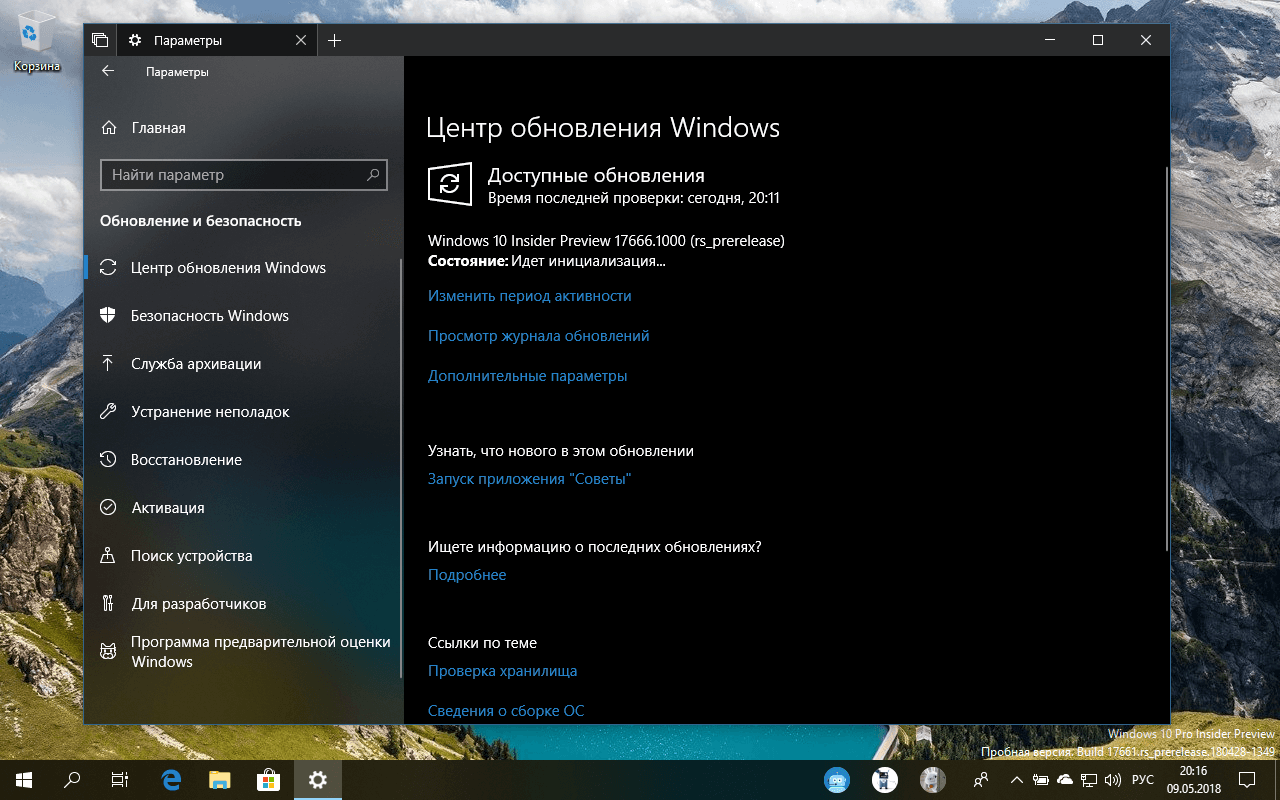1280x800 pixels.
Task: Click the battery power tray icon
Action: pyautogui.click(x=1041, y=780)
